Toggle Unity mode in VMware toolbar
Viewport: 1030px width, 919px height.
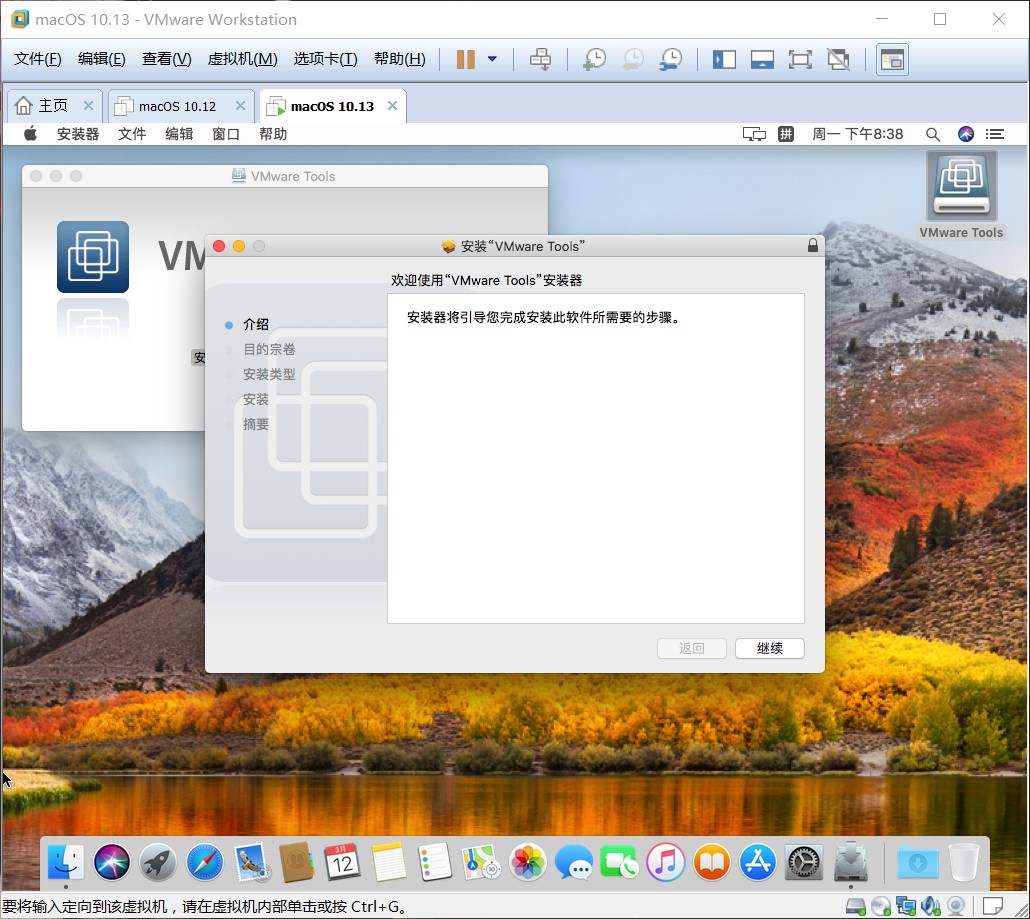tap(838, 59)
